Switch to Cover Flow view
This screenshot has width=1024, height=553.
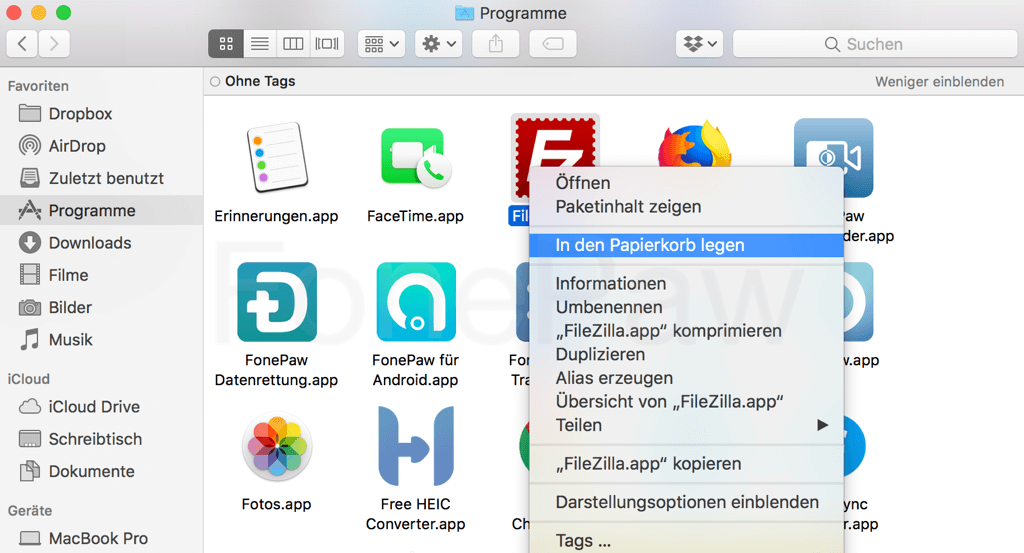[327, 44]
